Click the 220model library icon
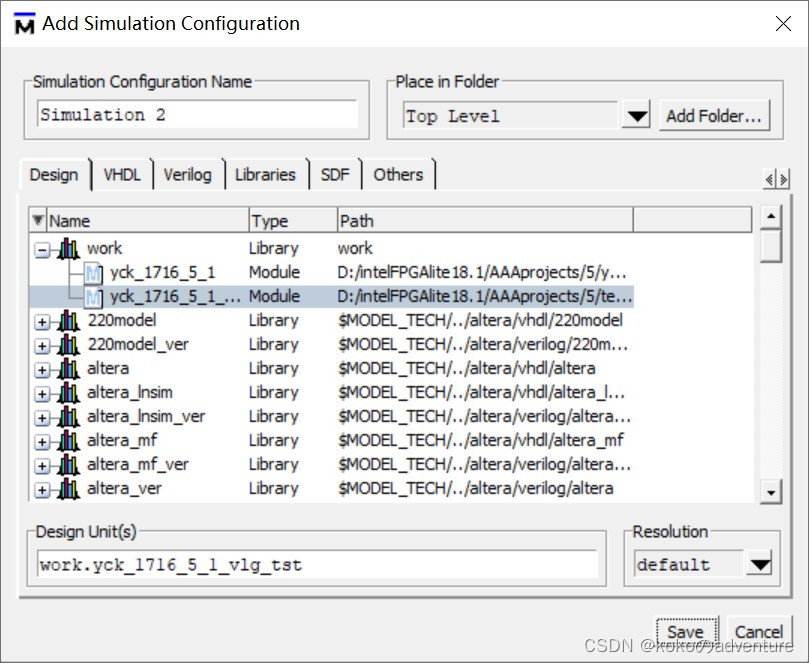This screenshot has height=663, width=809. point(69,321)
